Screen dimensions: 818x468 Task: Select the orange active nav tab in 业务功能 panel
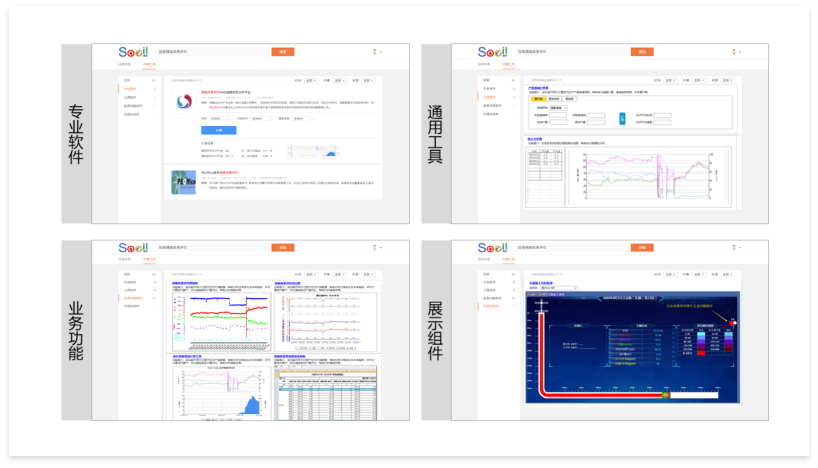point(149,259)
